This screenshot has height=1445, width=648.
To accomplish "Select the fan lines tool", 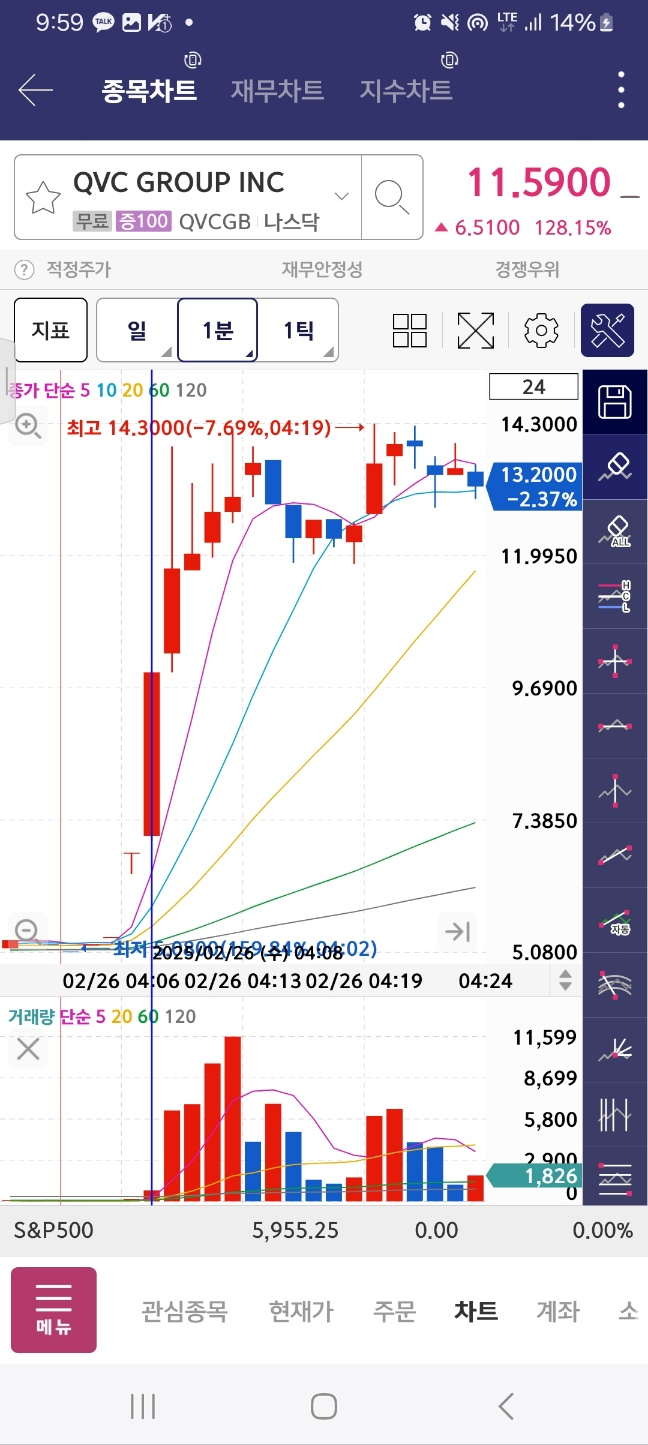I will [x=615, y=1049].
